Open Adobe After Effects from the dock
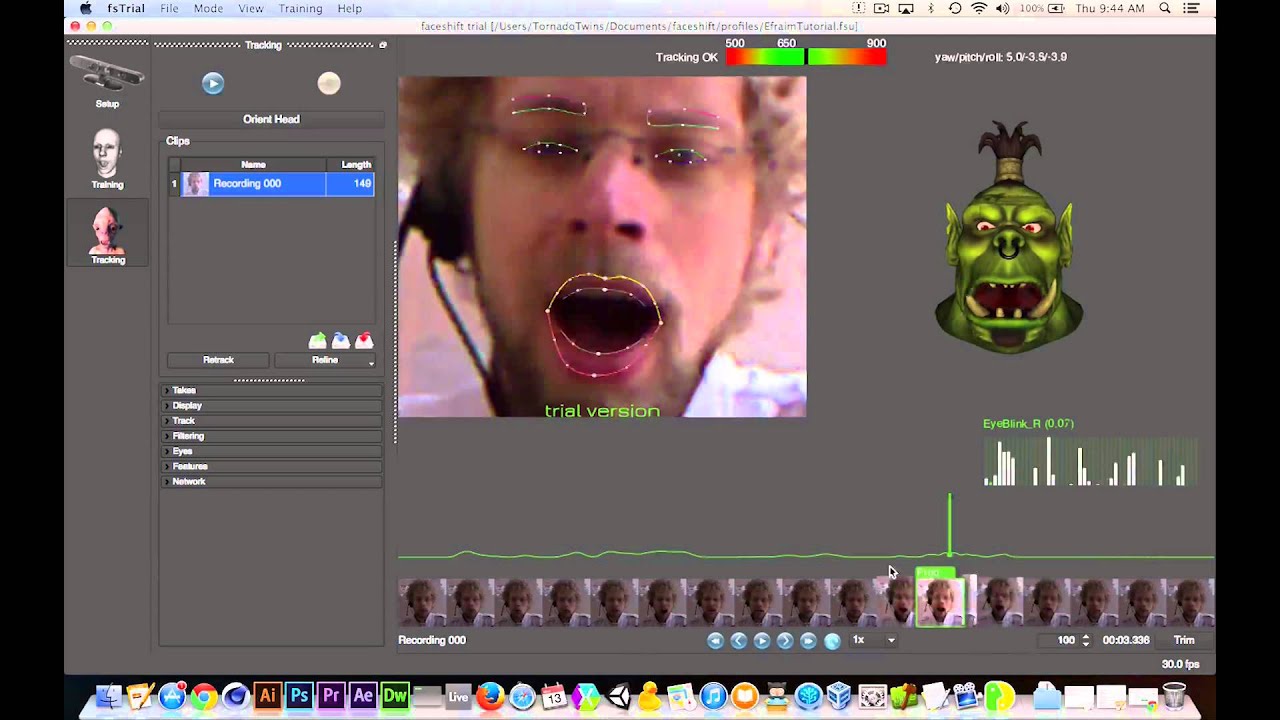 click(363, 696)
